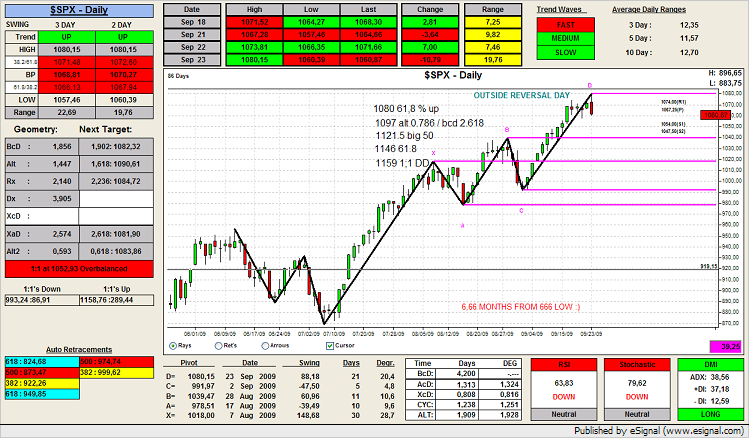
Task: Click the Trend Waves heading
Action: pyautogui.click(x=559, y=10)
